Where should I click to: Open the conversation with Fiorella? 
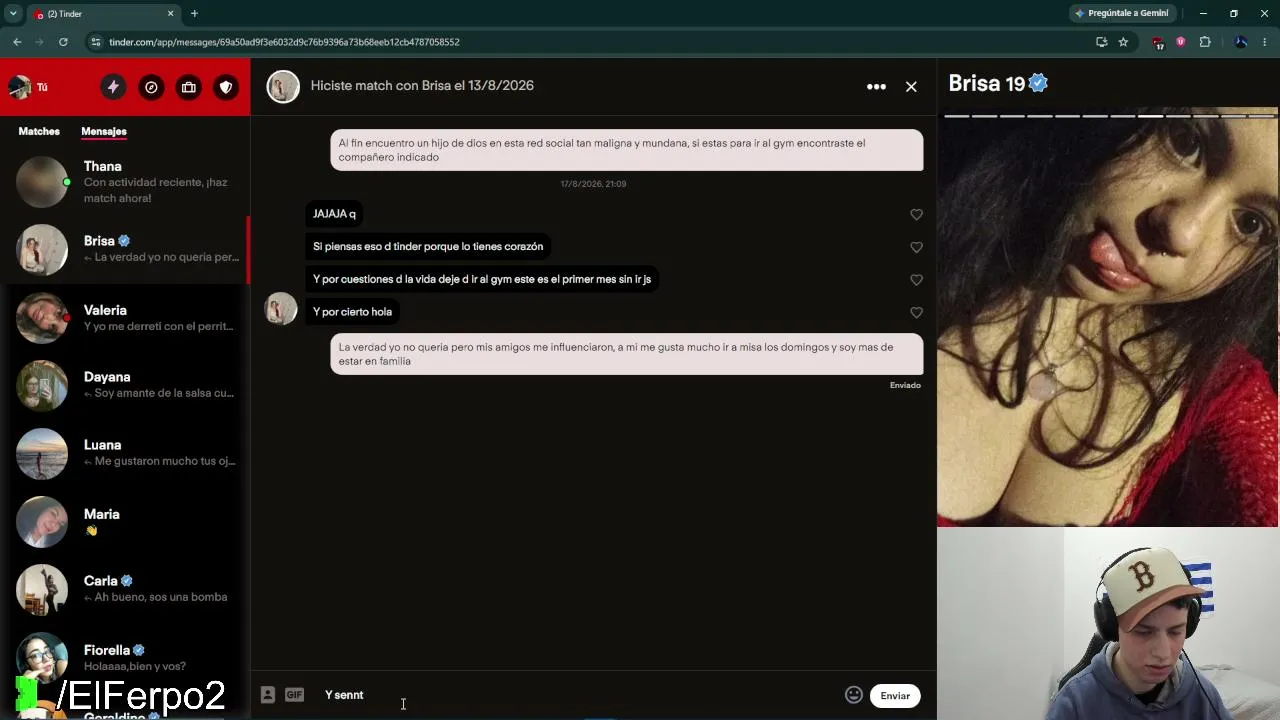[x=125, y=657]
